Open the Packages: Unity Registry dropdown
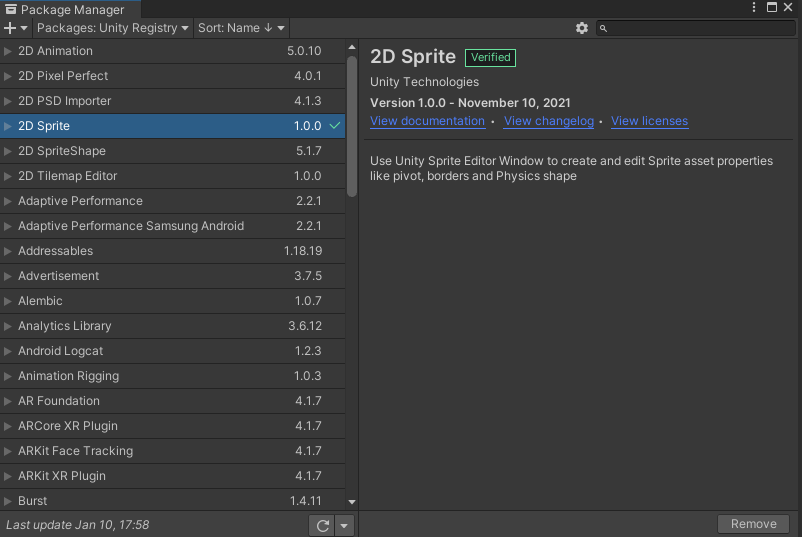This screenshot has height=537, width=802. point(112,28)
